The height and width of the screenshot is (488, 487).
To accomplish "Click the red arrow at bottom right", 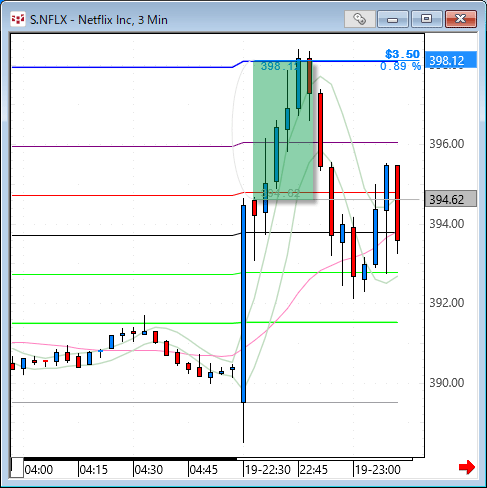I will click(x=467, y=467).
